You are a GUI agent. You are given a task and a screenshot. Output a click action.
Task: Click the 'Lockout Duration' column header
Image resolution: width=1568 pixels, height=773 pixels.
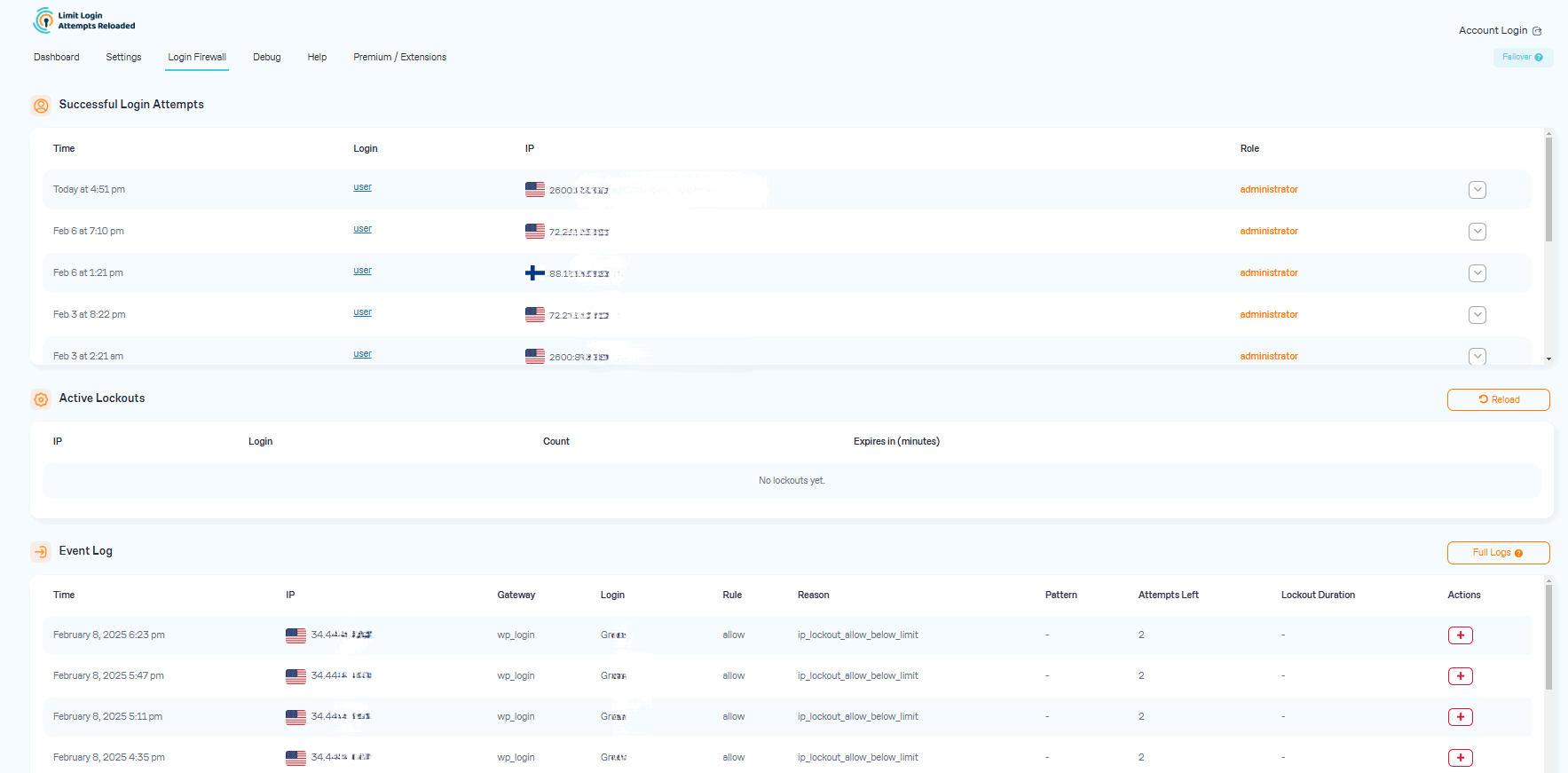tap(1318, 595)
